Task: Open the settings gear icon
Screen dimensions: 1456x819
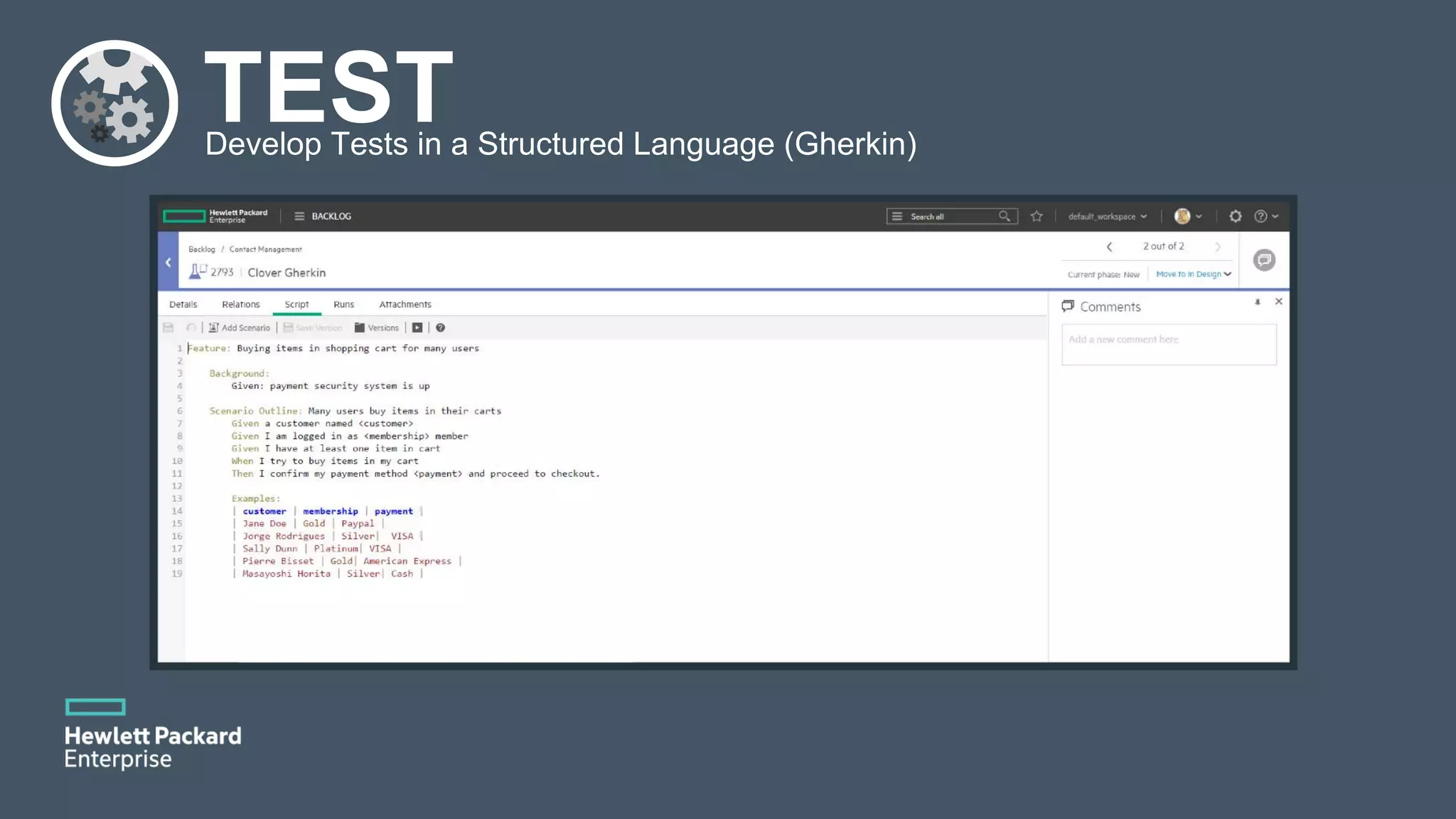Action: tap(1236, 216)
